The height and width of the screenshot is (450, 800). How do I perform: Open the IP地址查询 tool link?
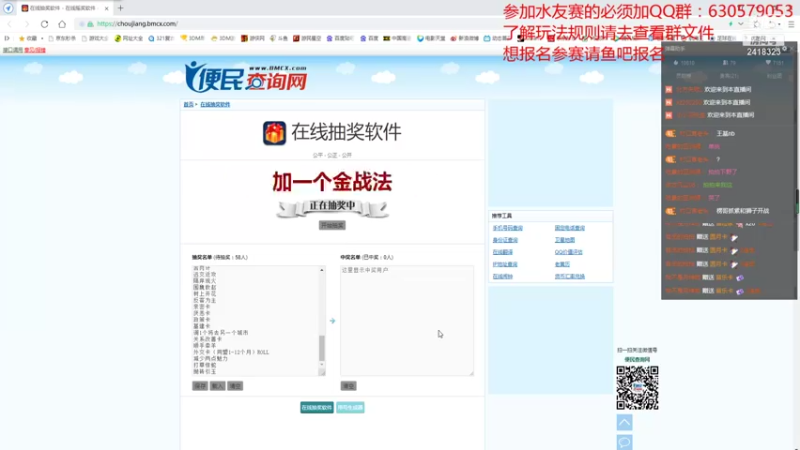click(x=505, y=264)
